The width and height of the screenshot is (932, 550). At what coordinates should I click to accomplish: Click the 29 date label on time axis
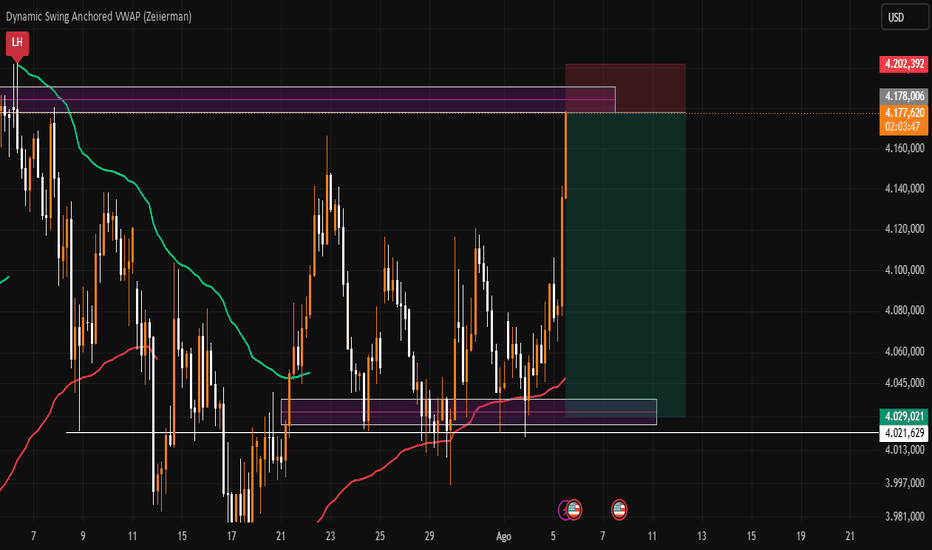click(429, 536)
